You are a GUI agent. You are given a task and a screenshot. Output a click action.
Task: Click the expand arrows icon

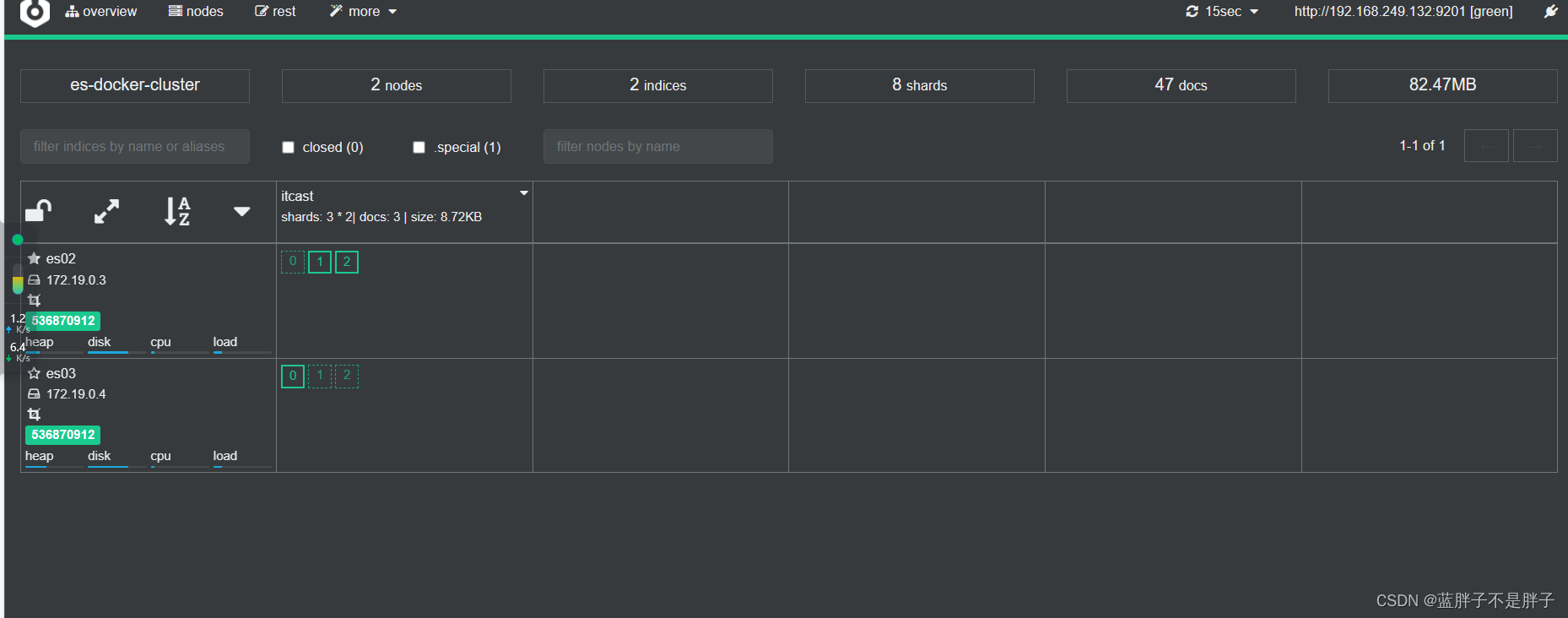tap(106, 211)
